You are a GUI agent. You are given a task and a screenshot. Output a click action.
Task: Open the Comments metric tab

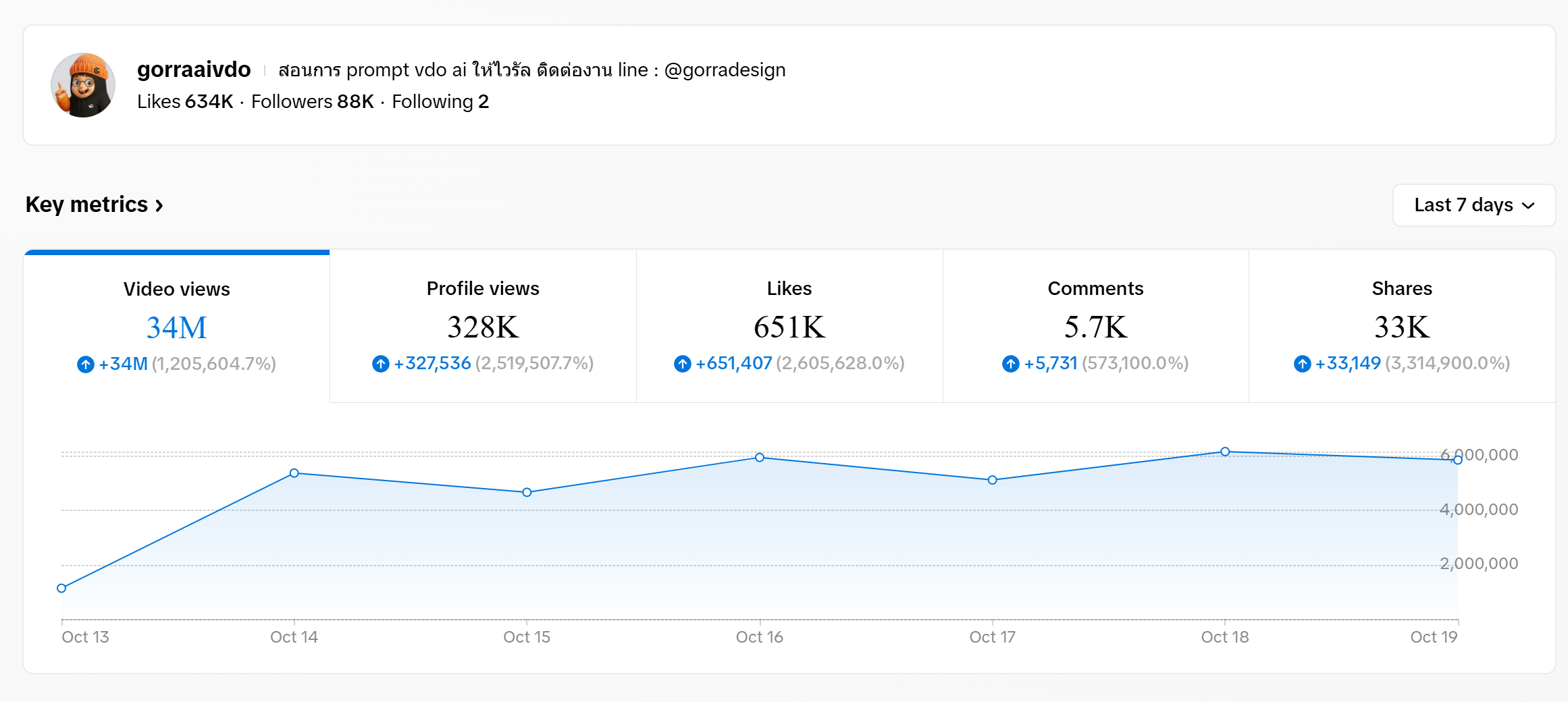pyautogui.click(x=1095, y=327)
